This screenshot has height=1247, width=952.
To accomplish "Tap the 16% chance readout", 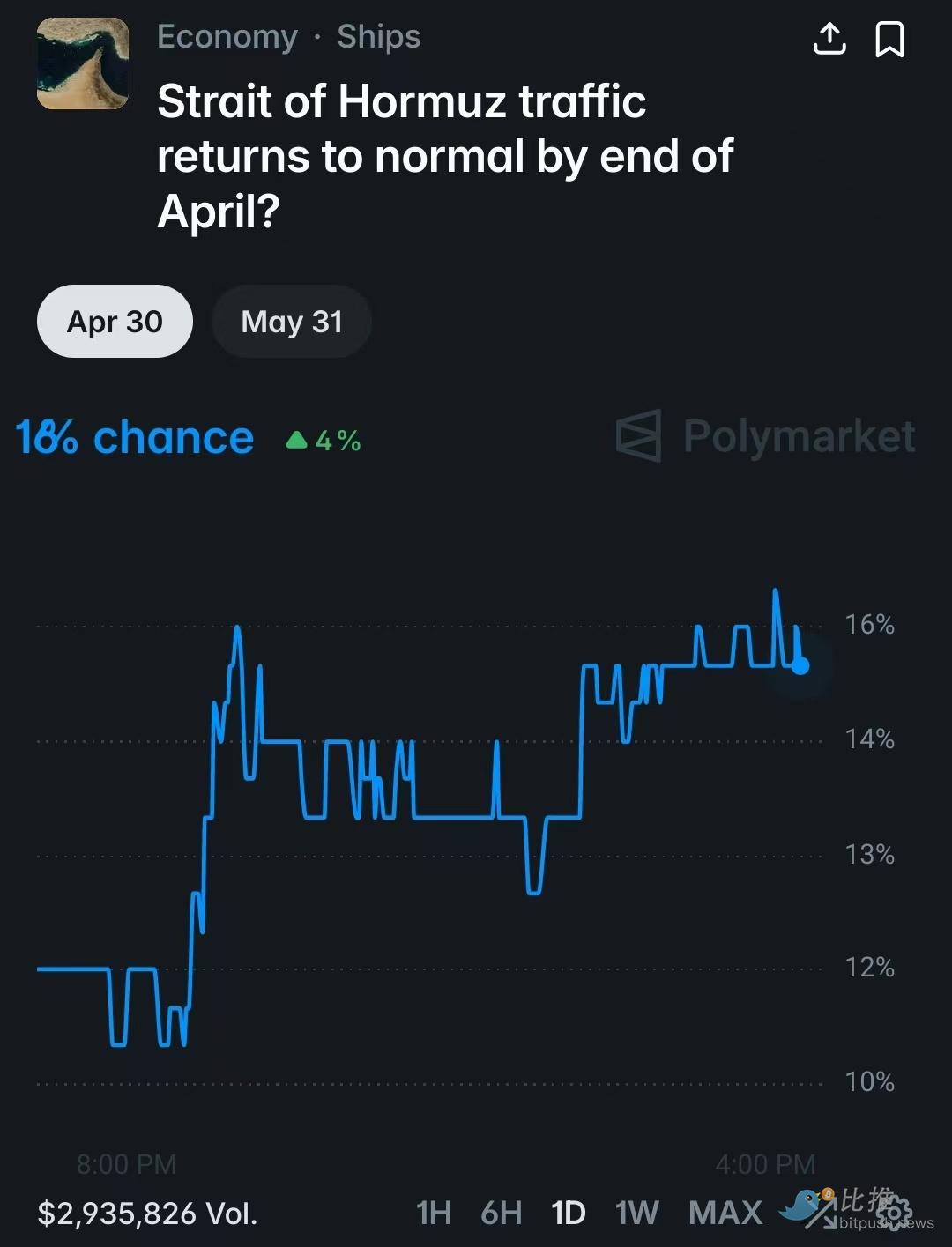I will 135,438.
